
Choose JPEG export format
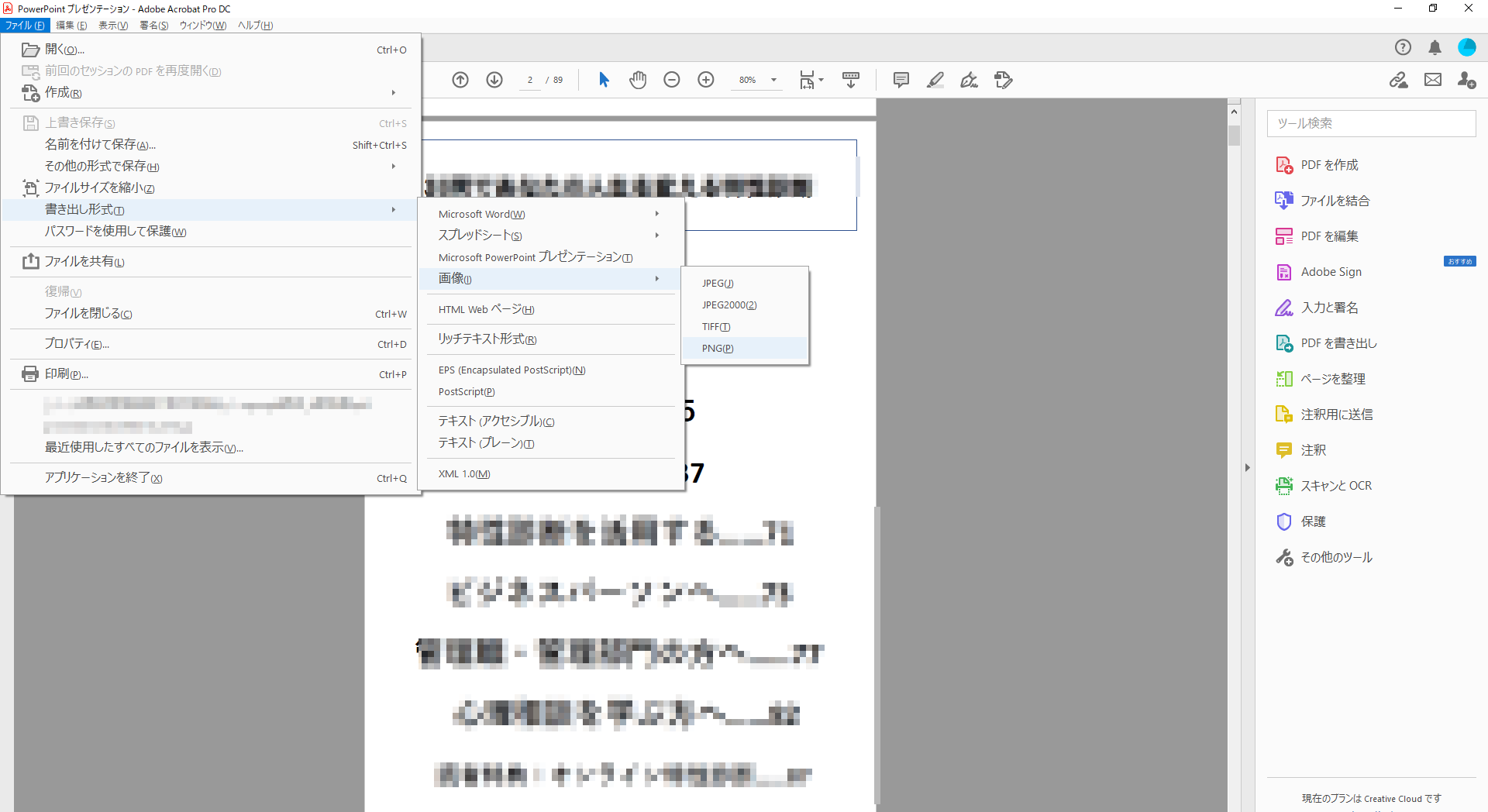pyautogui.click(x=744, y=284)
